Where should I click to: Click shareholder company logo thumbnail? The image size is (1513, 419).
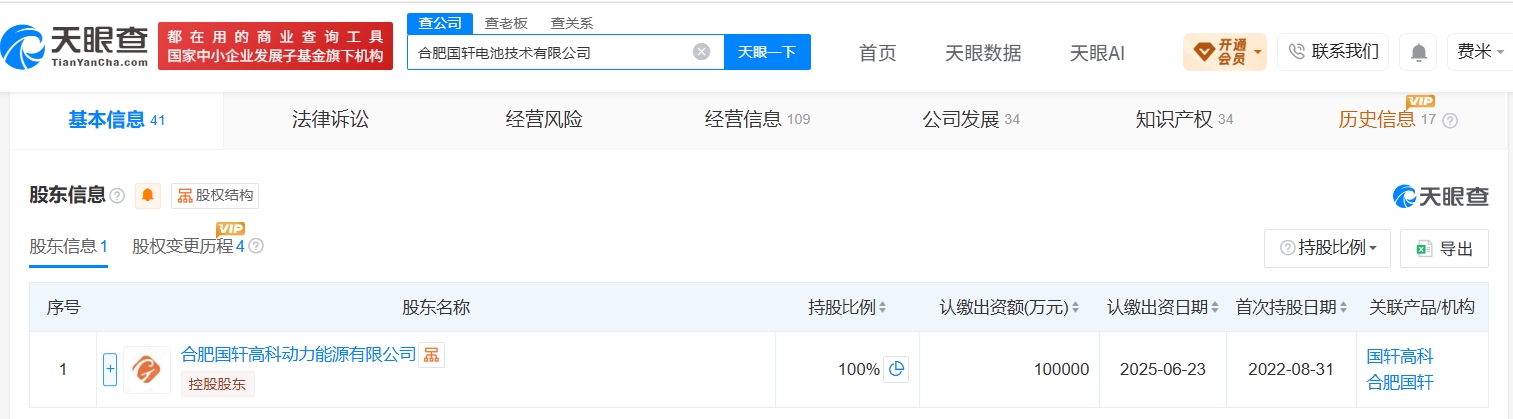[146, 370]
